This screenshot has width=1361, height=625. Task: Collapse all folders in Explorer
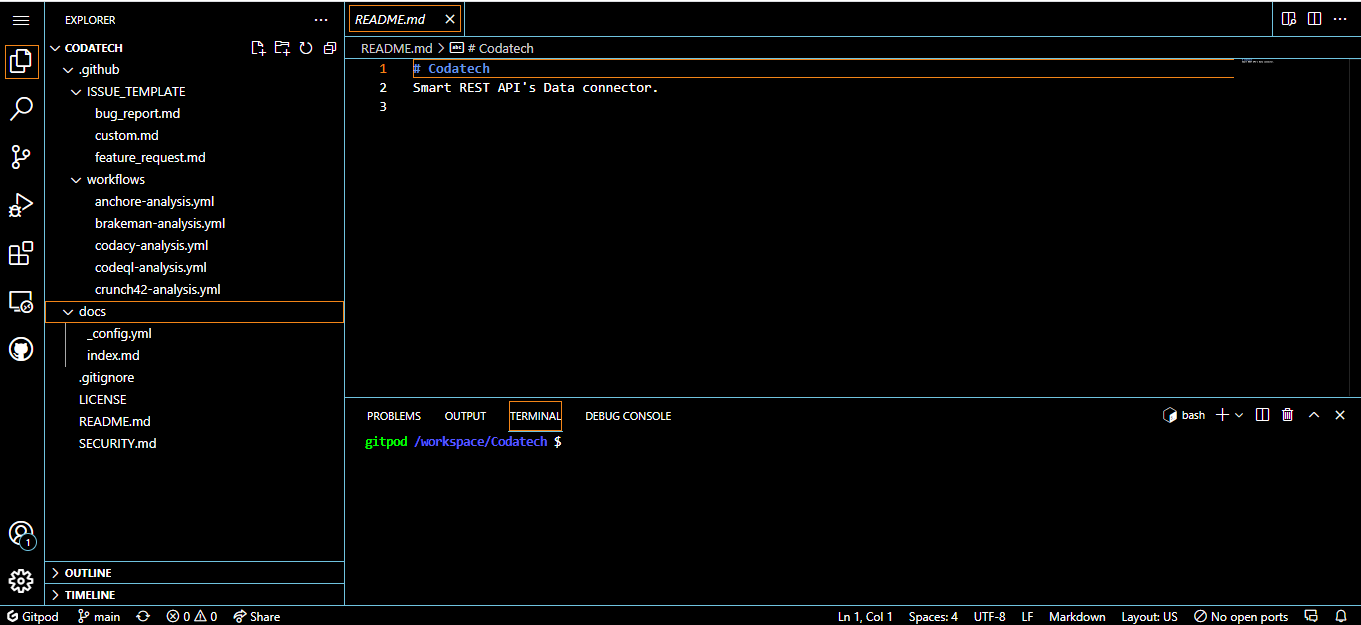click(330, 47)
